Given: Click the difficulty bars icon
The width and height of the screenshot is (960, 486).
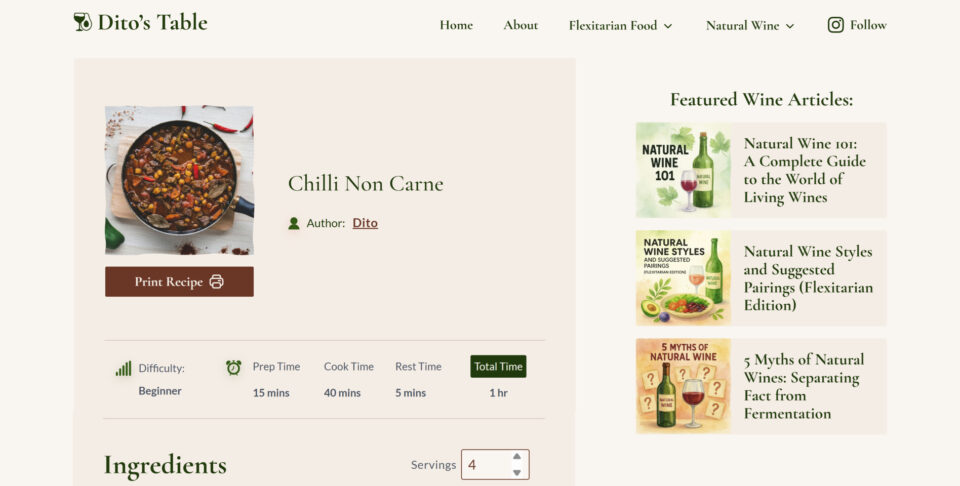Looking at the screenshot, I should point(123,368).
